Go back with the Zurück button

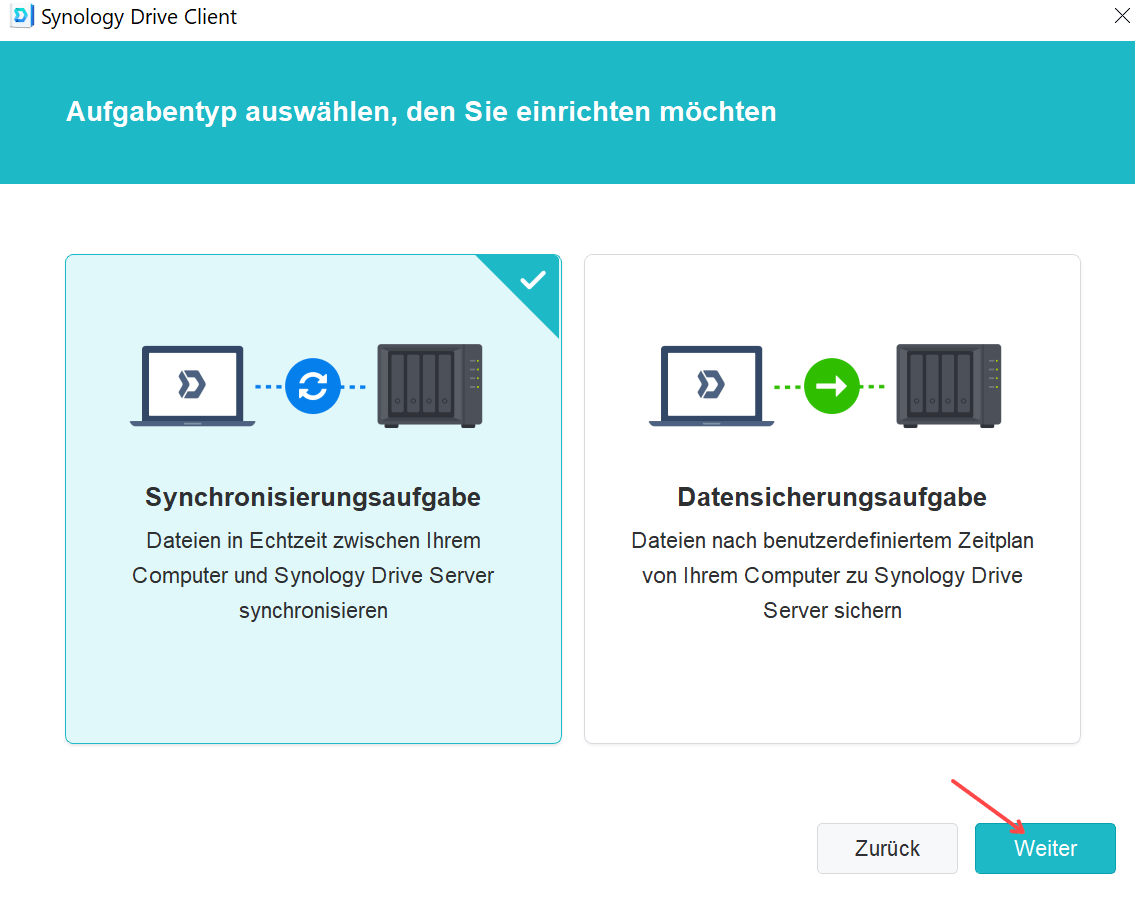887,848
